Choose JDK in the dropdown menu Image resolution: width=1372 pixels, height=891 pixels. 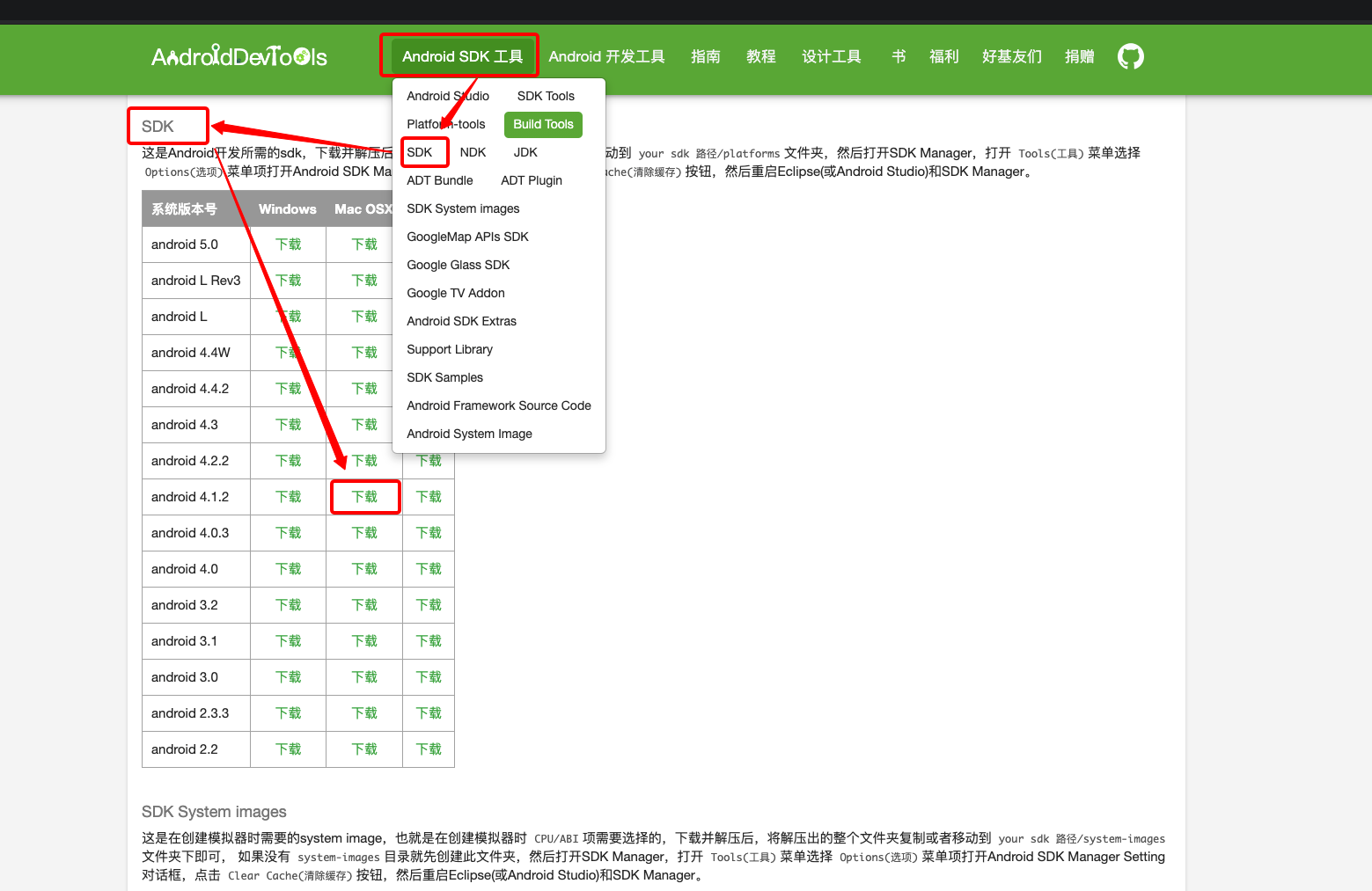[525, 152]
